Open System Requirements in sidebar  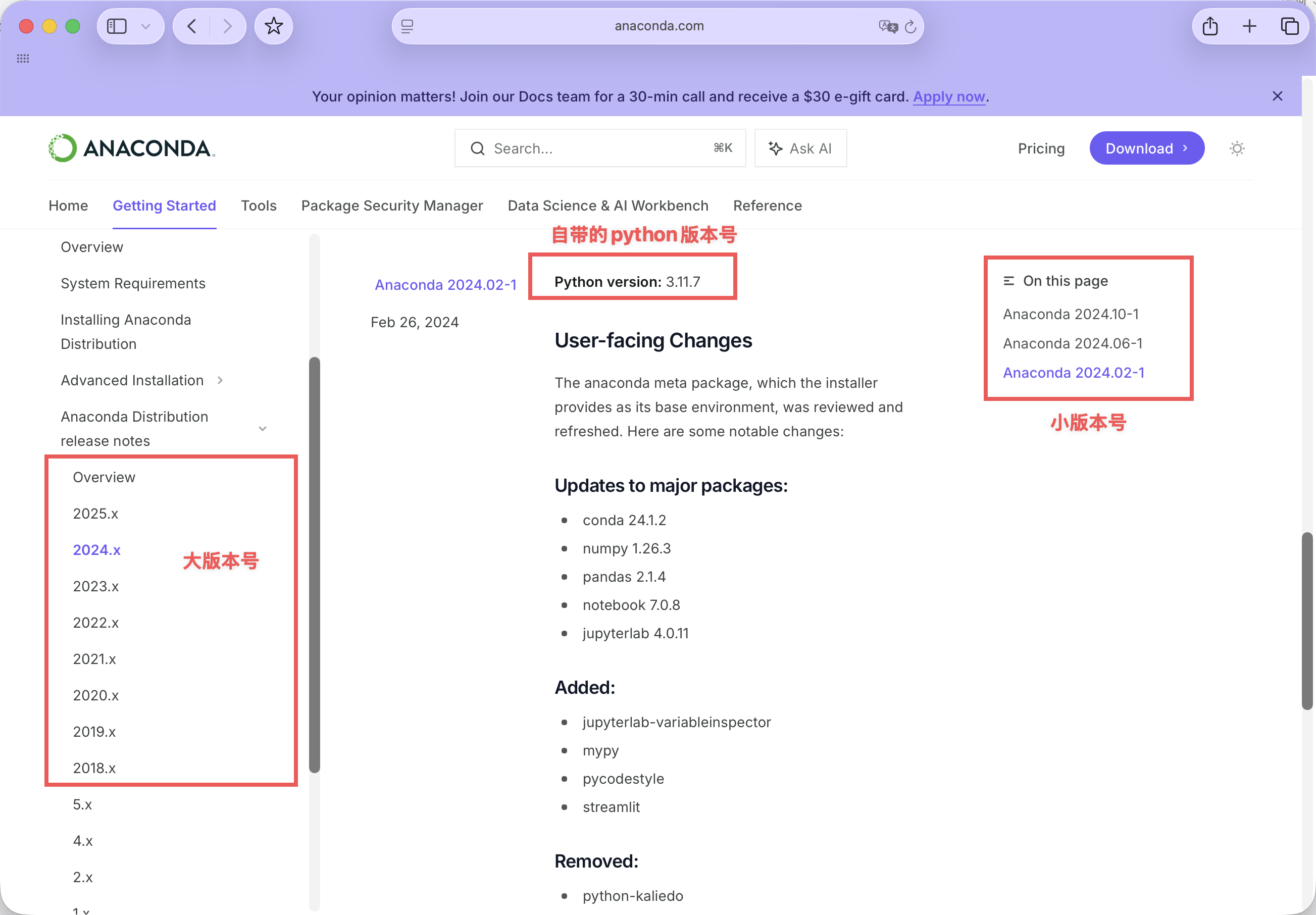pos(133,284)
